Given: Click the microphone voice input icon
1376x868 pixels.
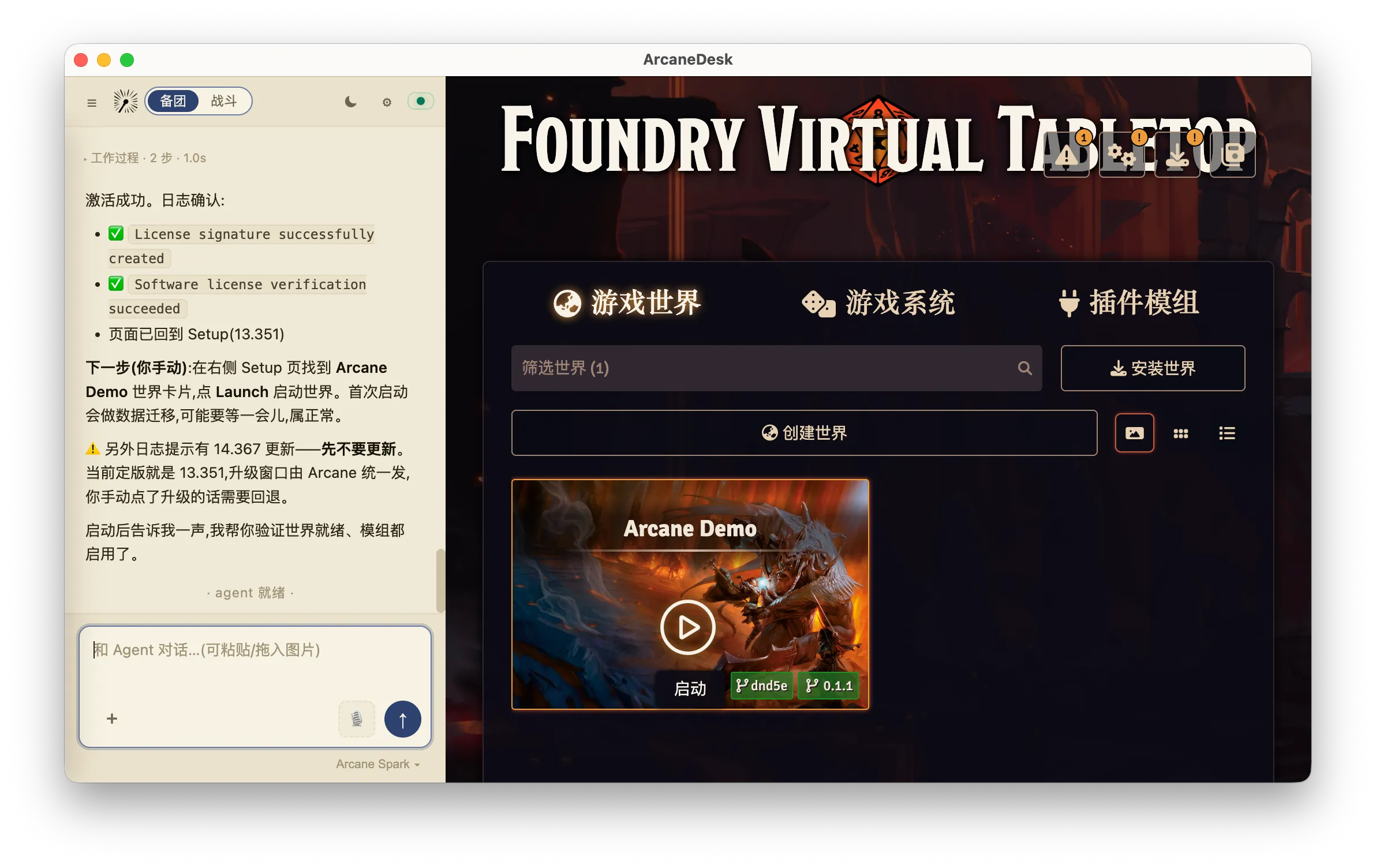Looking at the screenshot, I should [357, 719].
